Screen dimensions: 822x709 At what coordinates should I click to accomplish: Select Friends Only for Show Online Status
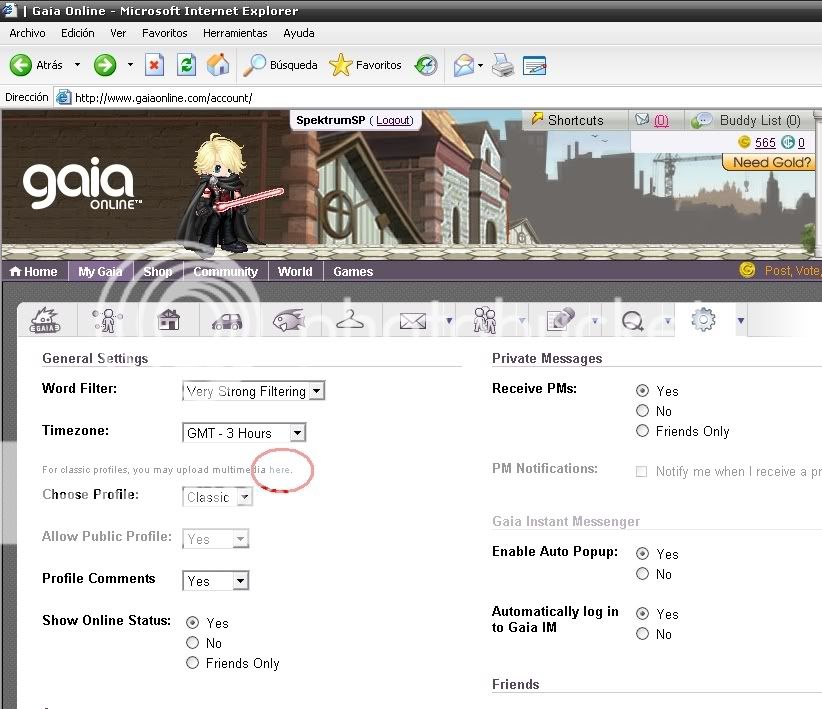tap(193, 663)
